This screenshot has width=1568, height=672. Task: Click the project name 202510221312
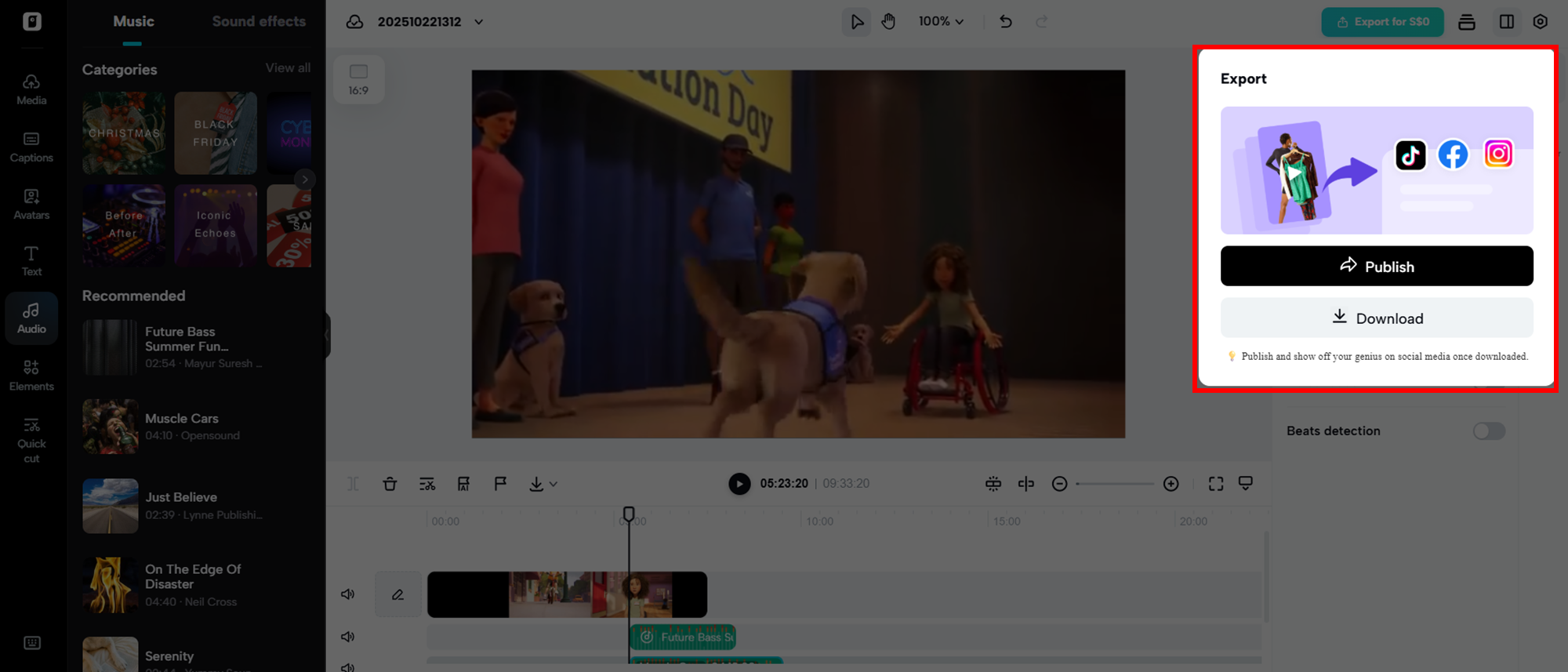pyautogui.click(x=419, y=22)
